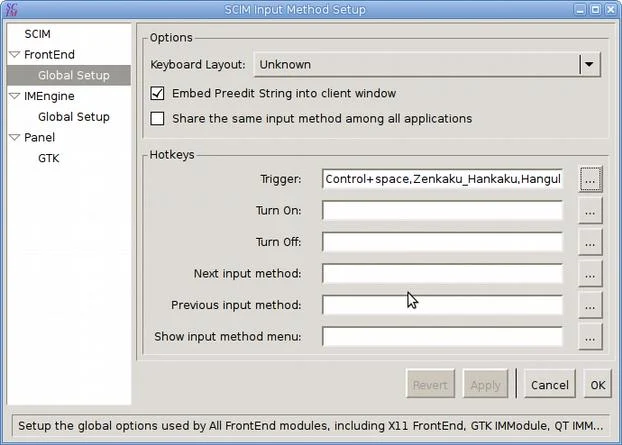Uncheck Embed Preedit String into client window
The image size is (622, 445).
click(157, 93)
